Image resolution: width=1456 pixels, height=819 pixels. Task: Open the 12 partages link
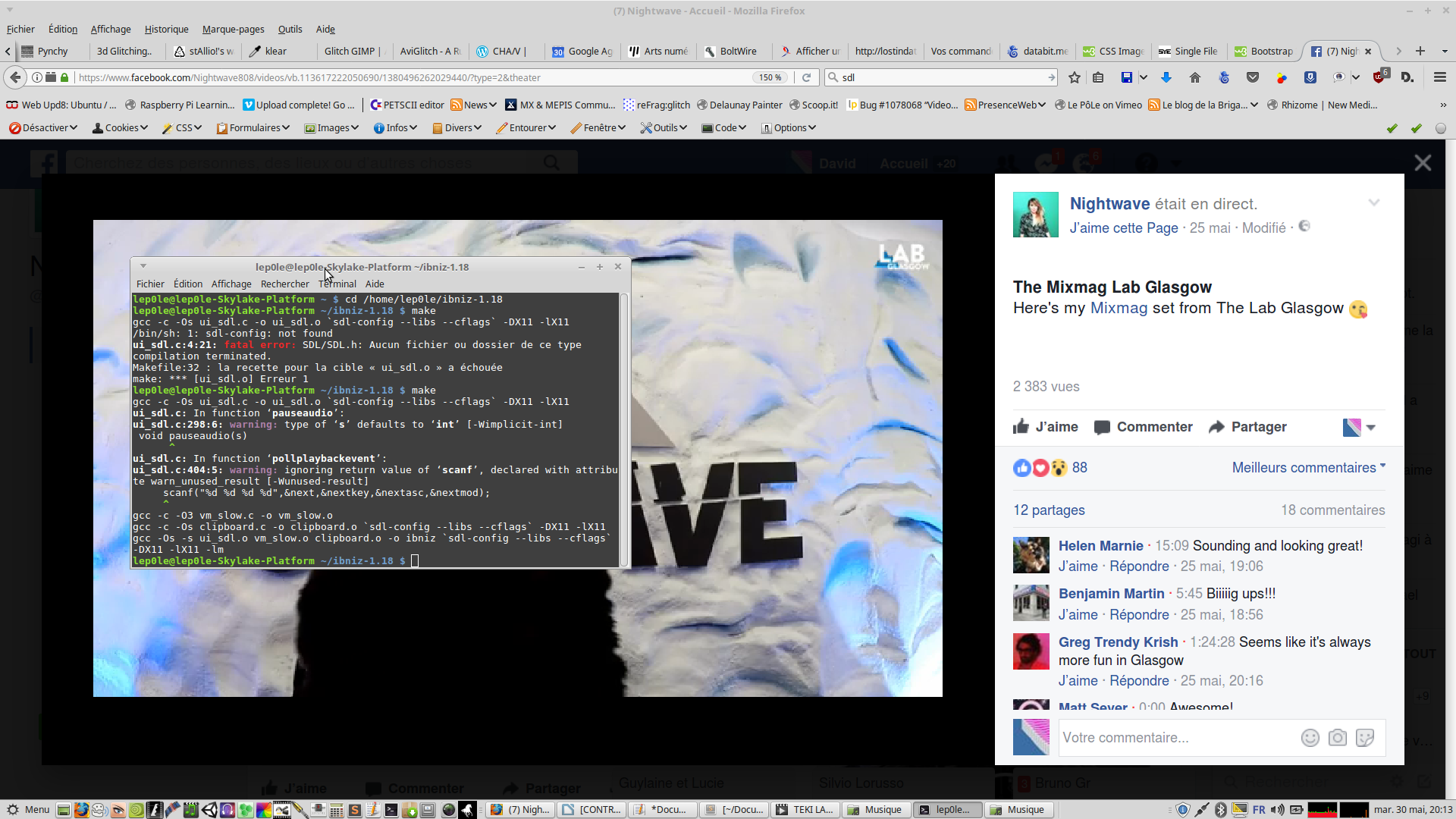[1049, 510]
